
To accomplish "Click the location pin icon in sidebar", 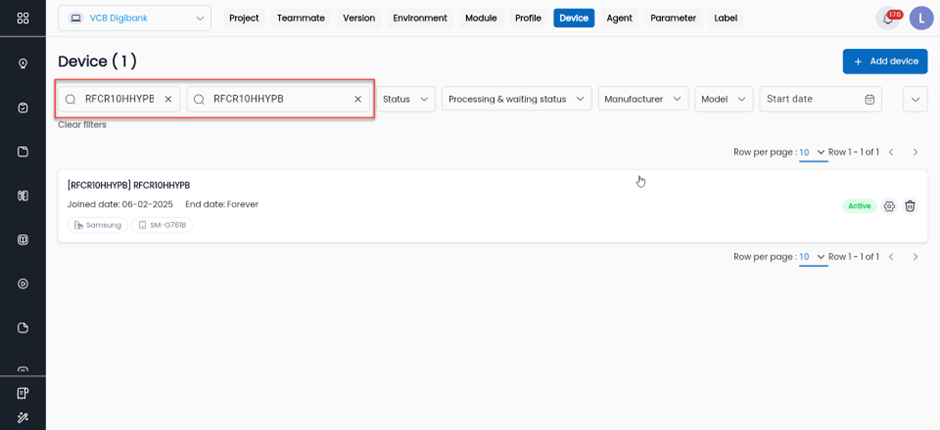I will click(x=23, y=63).
